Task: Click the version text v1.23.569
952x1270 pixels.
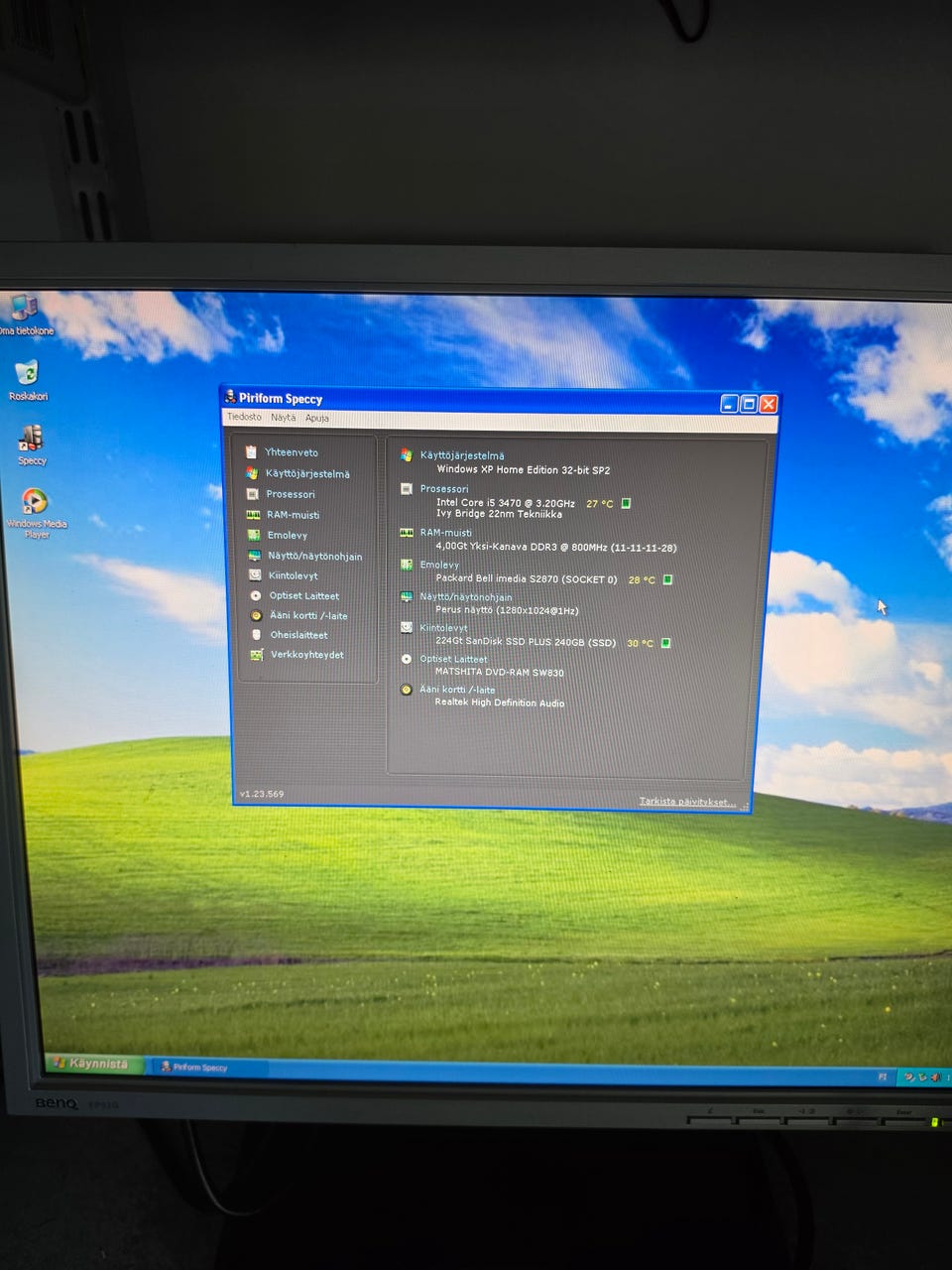Action: pyautogui.click(x=262, y=794)
